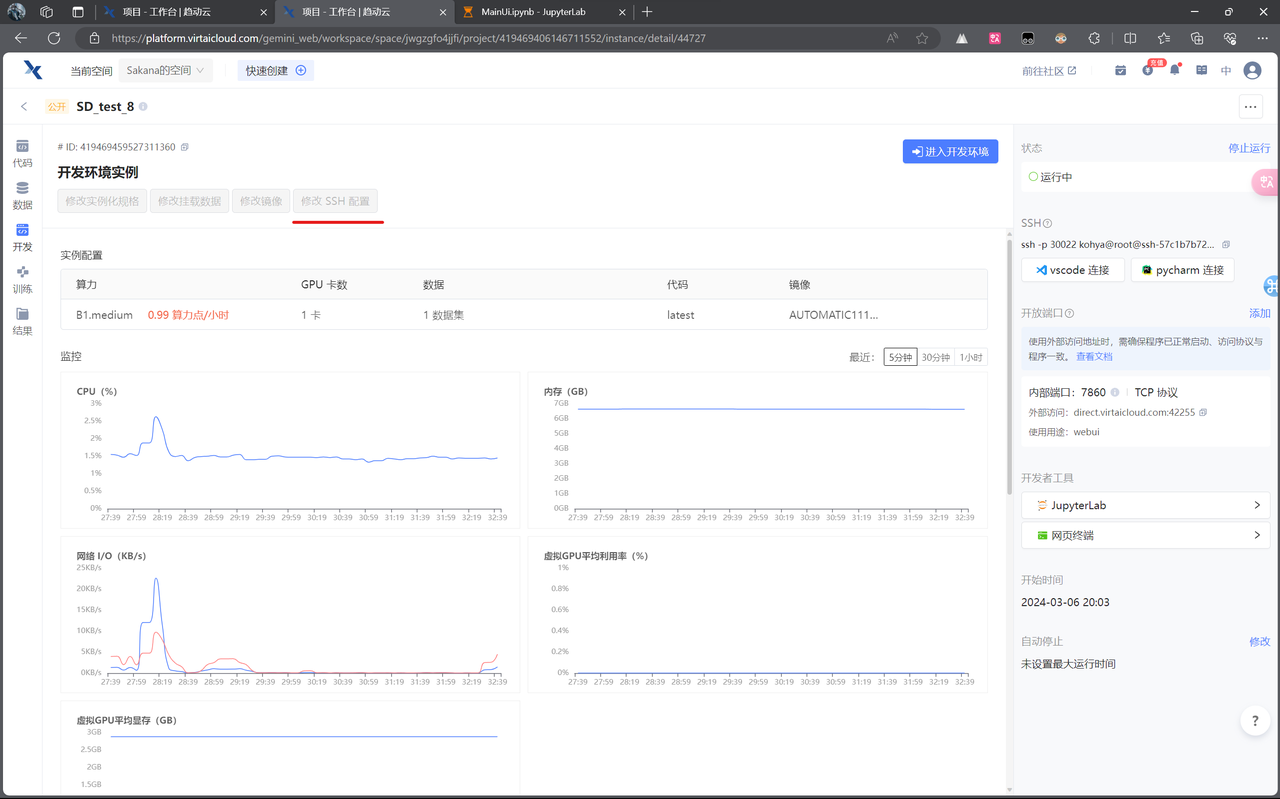Screen dimensions: 1280x799
Task: Click 添加 link for open ports
Action: coord(1259,313)
